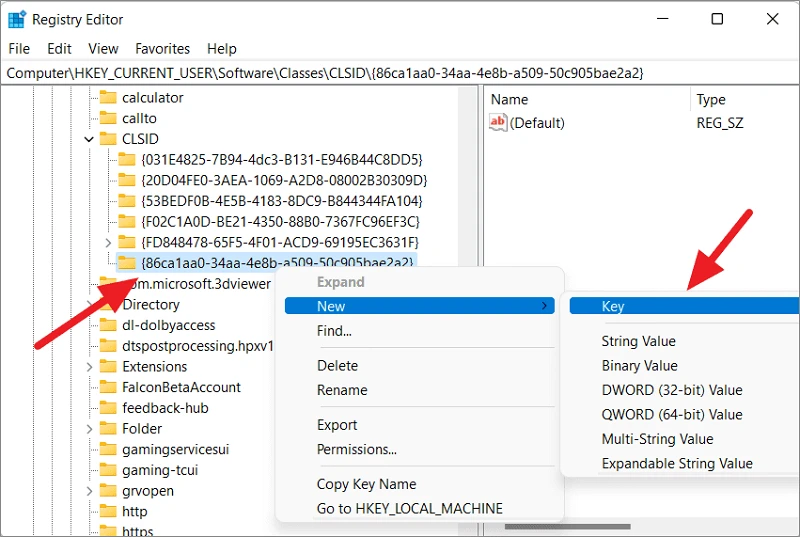Click the gaming-tcui folder icon

108,470
